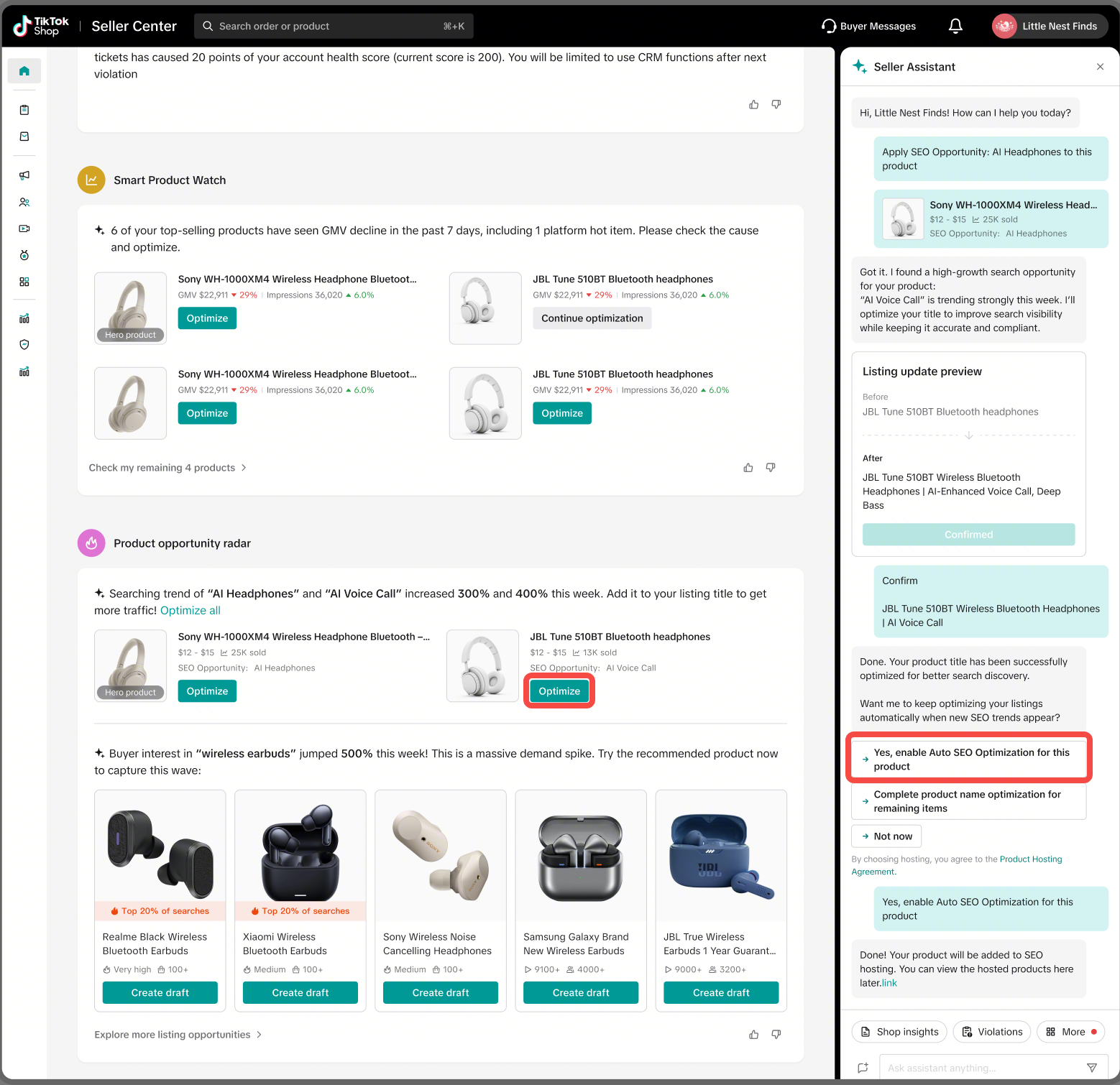Click the Optimize all link
The height and width of the screenshot is (1085, 1120).
[x=190, y=611]
